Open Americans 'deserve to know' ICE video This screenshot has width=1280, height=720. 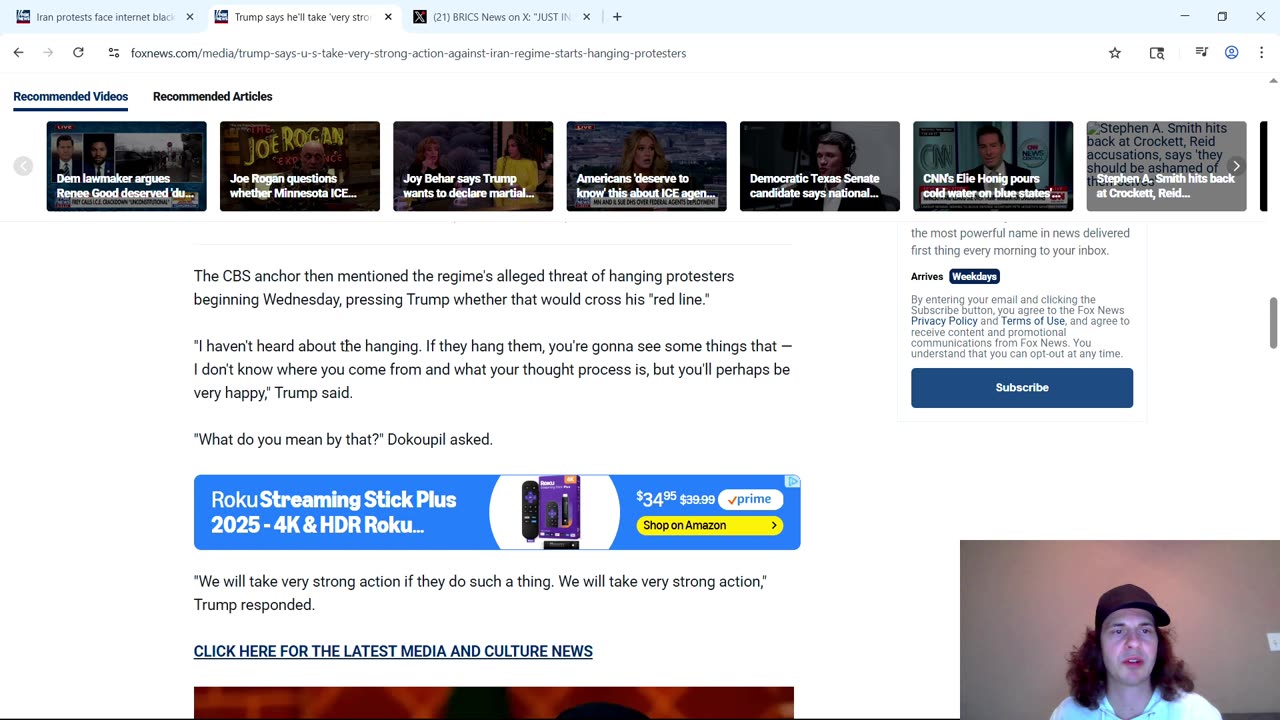pyautogui.click(x=646, y=166)
